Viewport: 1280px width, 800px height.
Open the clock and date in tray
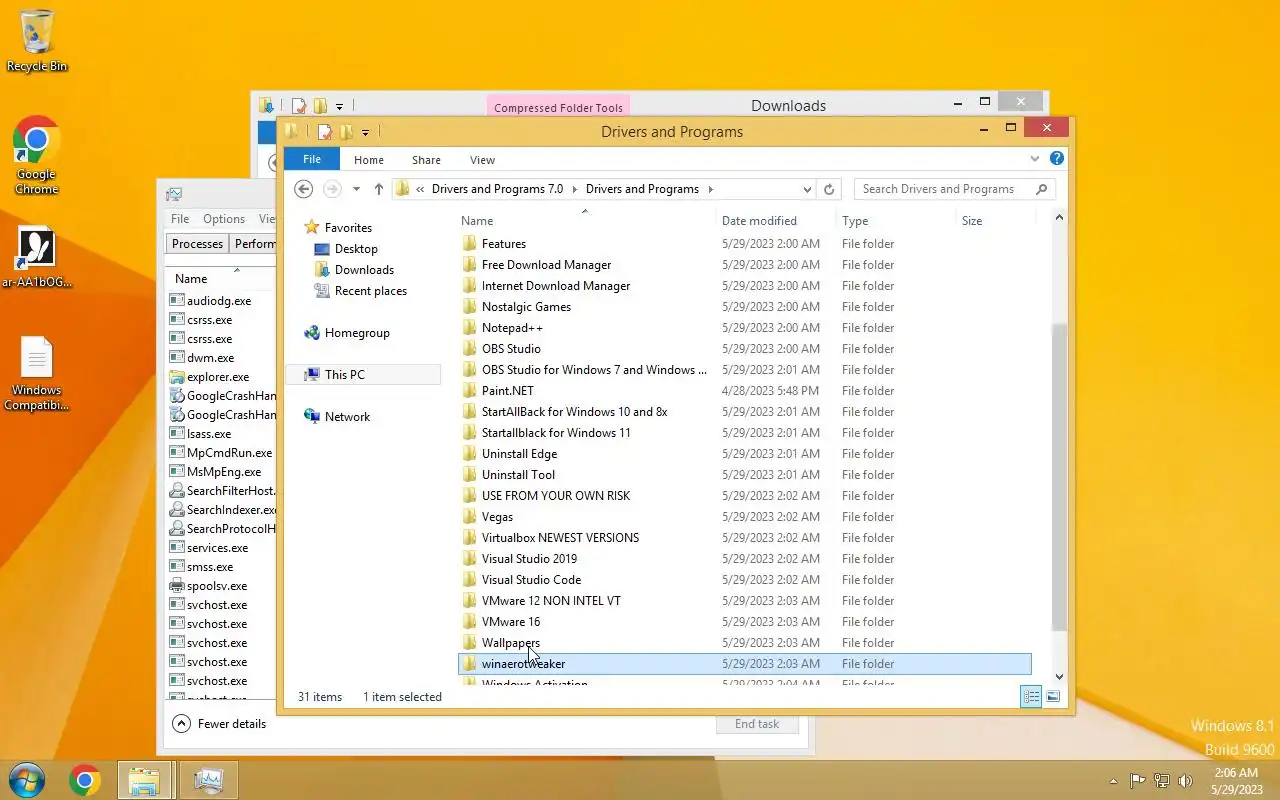pos(1236,781)
